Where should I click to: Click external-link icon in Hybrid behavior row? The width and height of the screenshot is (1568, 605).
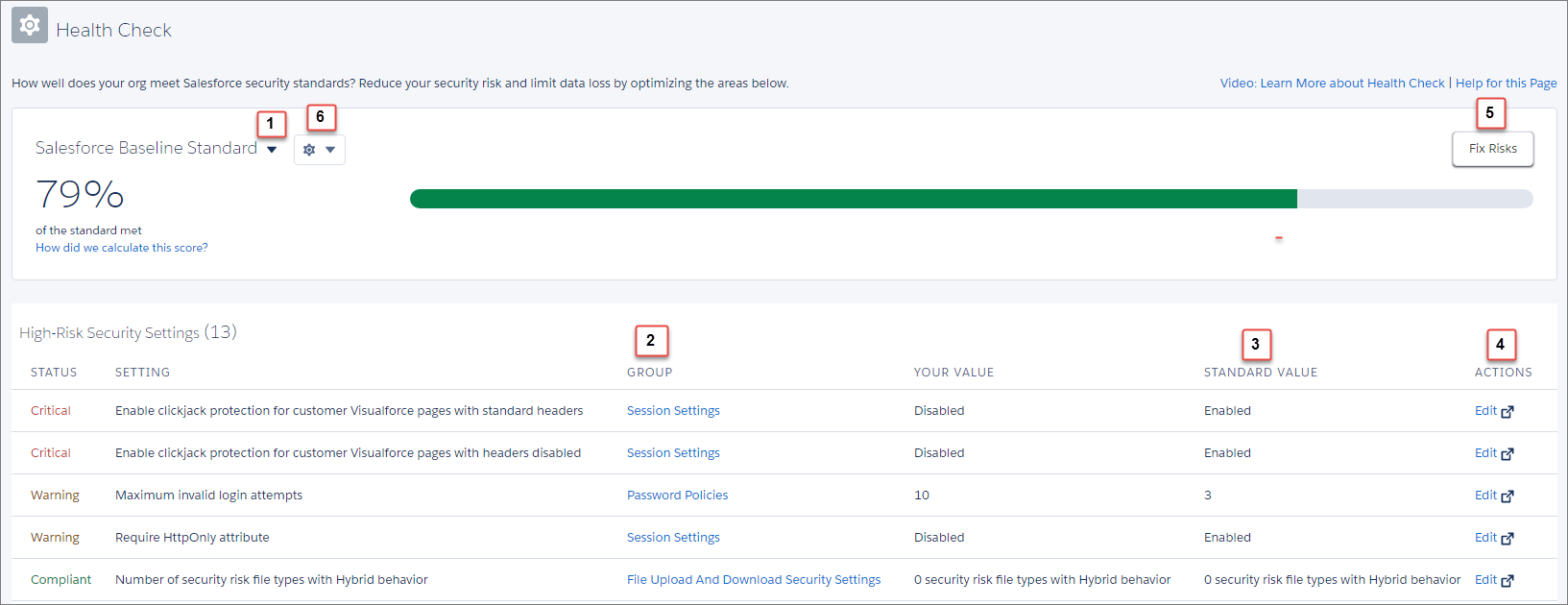pos(1508,581)
